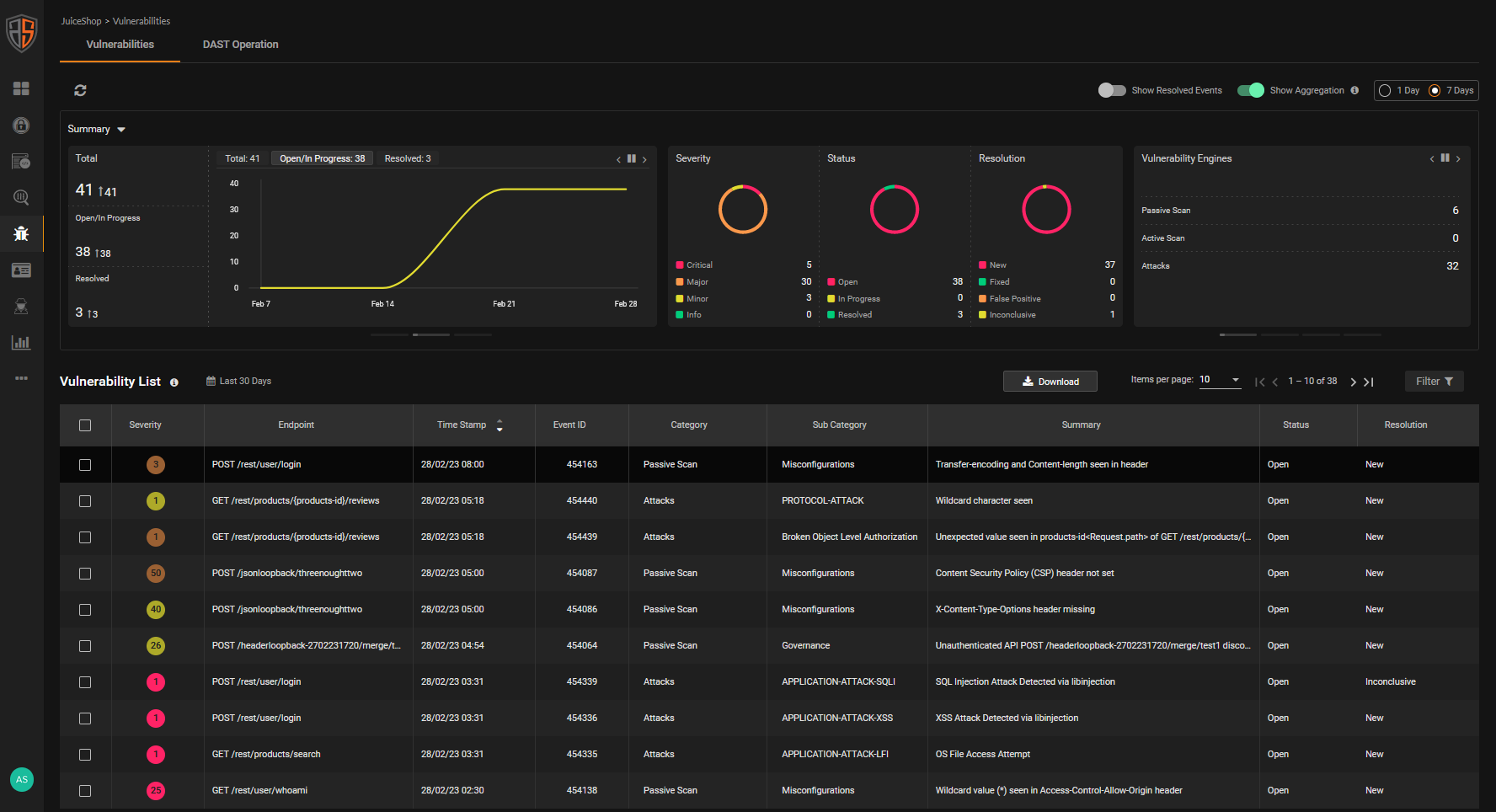This screenshot has width=1496, height=812.
Task: Click the Critical severity legend swatch
Action: click(x=680, y=265)
